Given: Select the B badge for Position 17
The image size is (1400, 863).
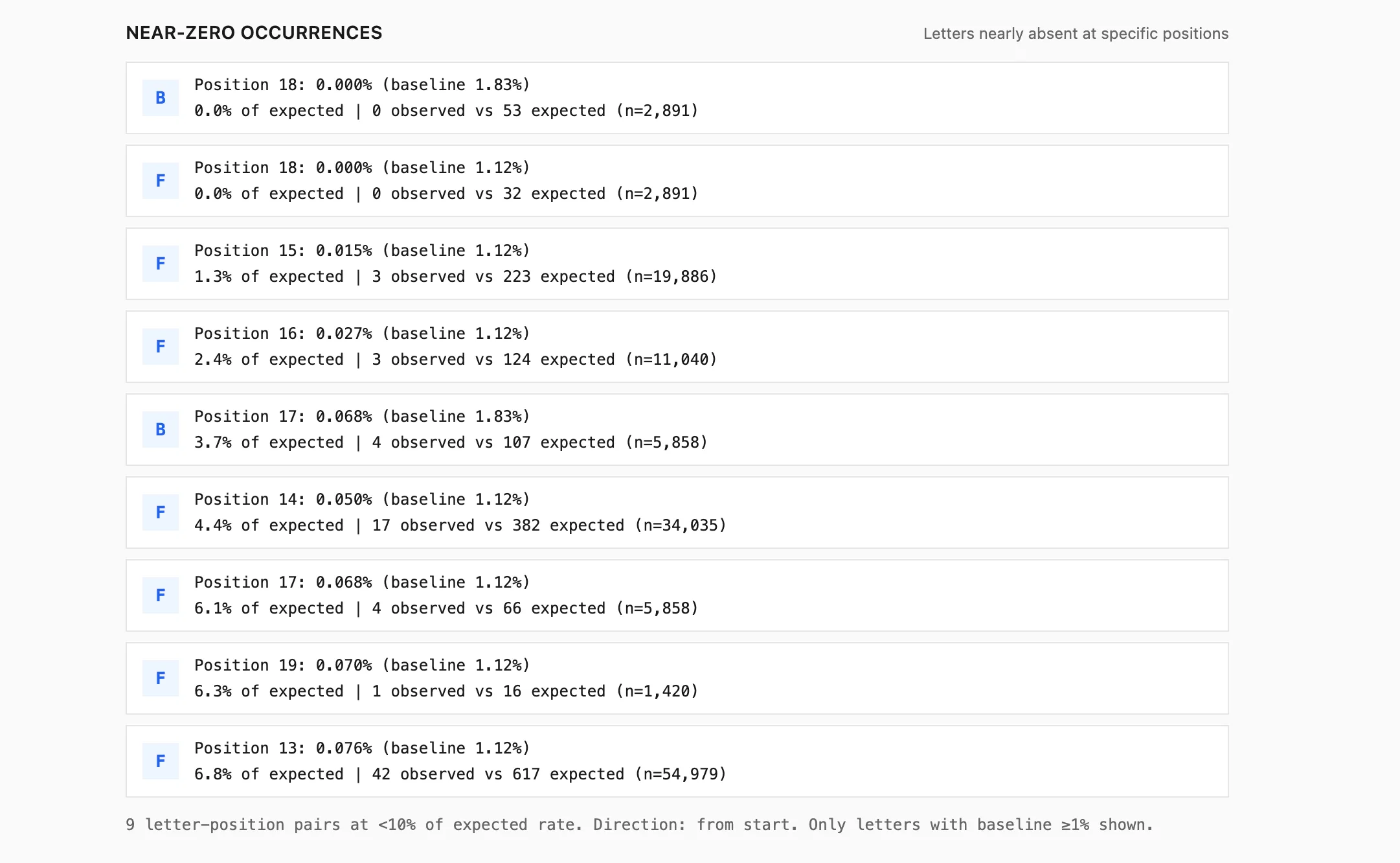Looking at the screenshot, I should tap(161, 430).
